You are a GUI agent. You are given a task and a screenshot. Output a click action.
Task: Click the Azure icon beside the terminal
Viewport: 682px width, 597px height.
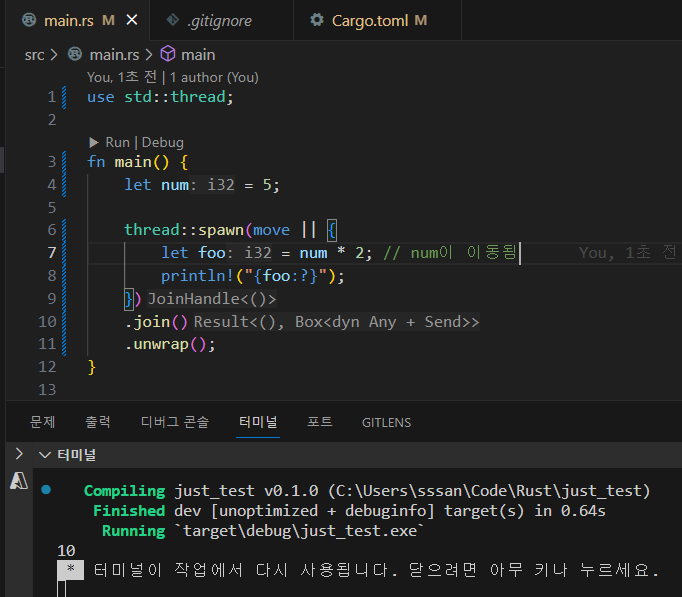pos(18,480)
